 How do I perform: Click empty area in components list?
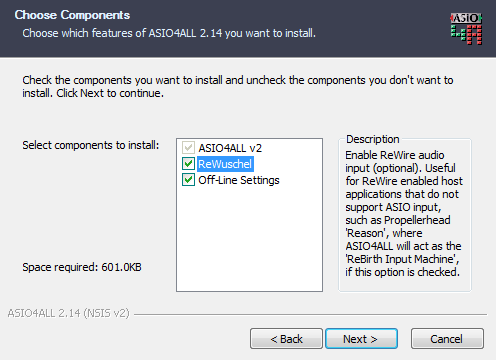tap(249, 240)
